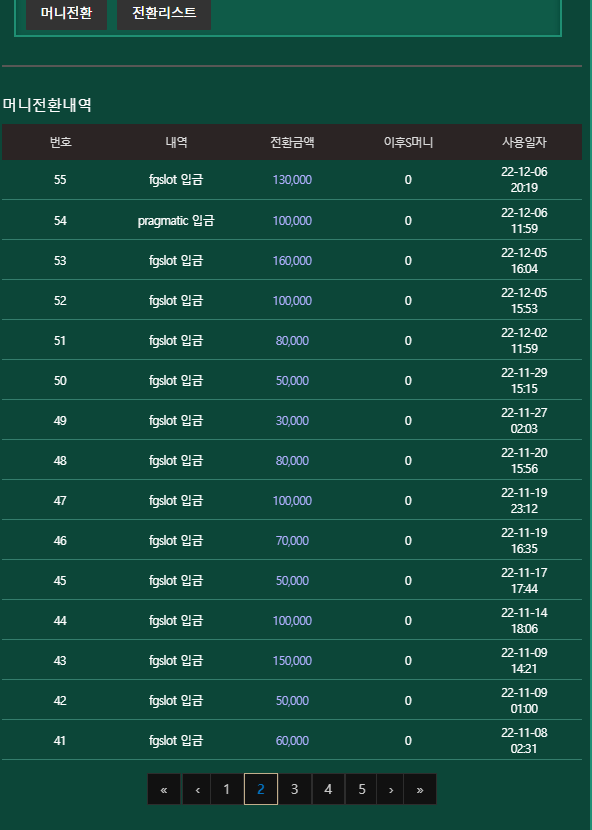This screenshot has height=830, width=592.
Task: Click the 160,000 amount in row 53
Action: (292, 260)
